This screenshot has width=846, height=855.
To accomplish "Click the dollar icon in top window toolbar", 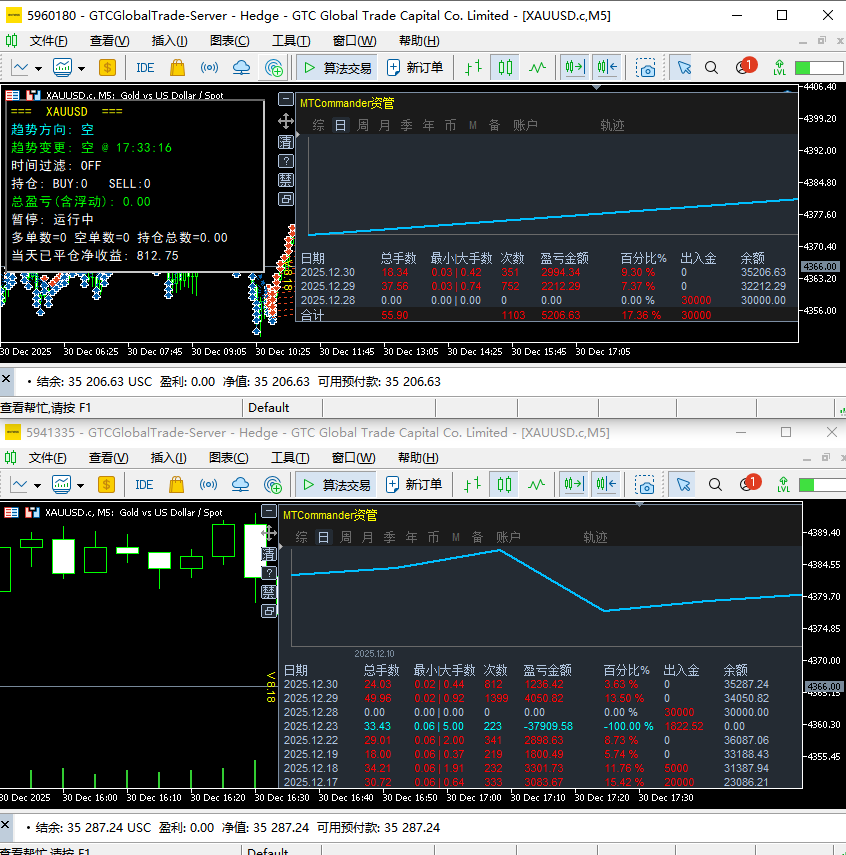I will pyautogui.click(x=107, y=68).
